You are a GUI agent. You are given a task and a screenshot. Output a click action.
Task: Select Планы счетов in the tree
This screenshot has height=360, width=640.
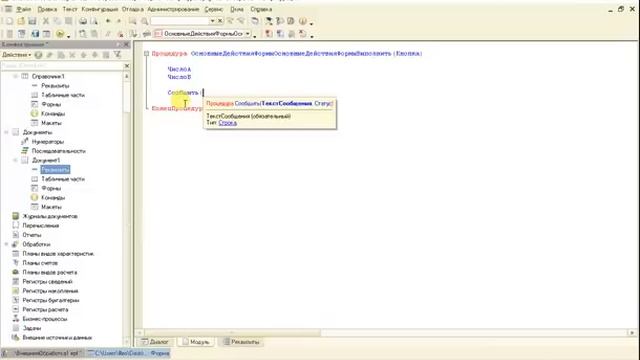click(40, 263)
